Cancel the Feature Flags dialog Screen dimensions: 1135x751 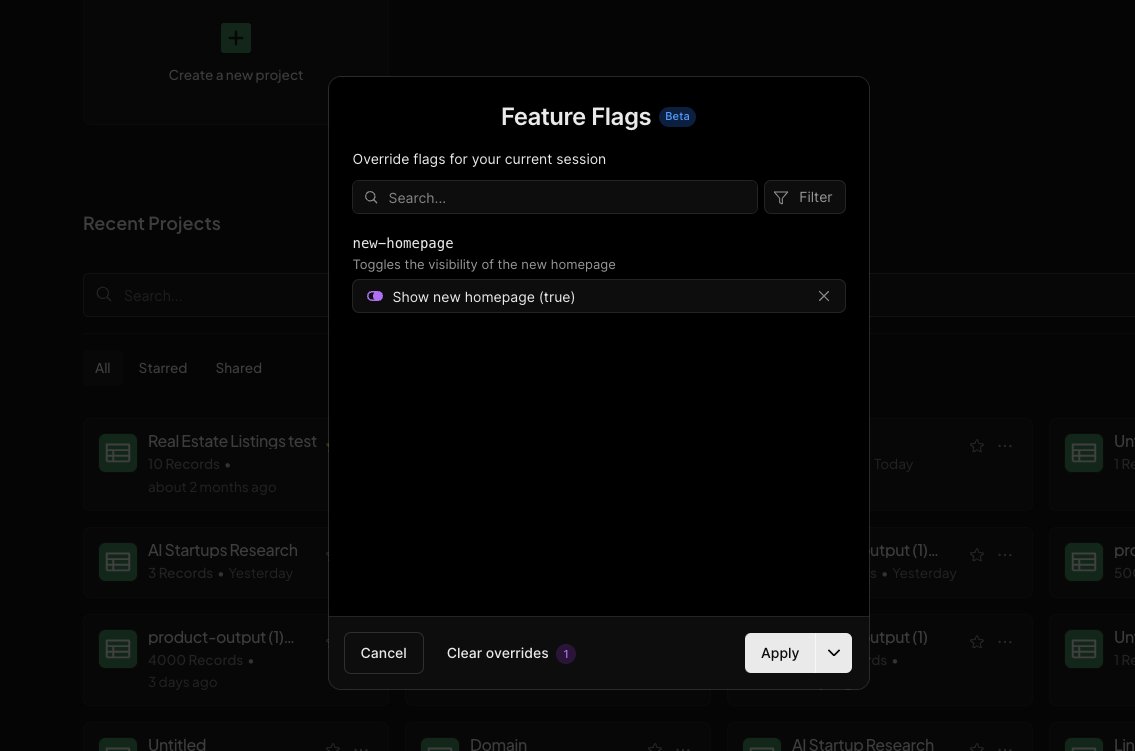(384, 653)
